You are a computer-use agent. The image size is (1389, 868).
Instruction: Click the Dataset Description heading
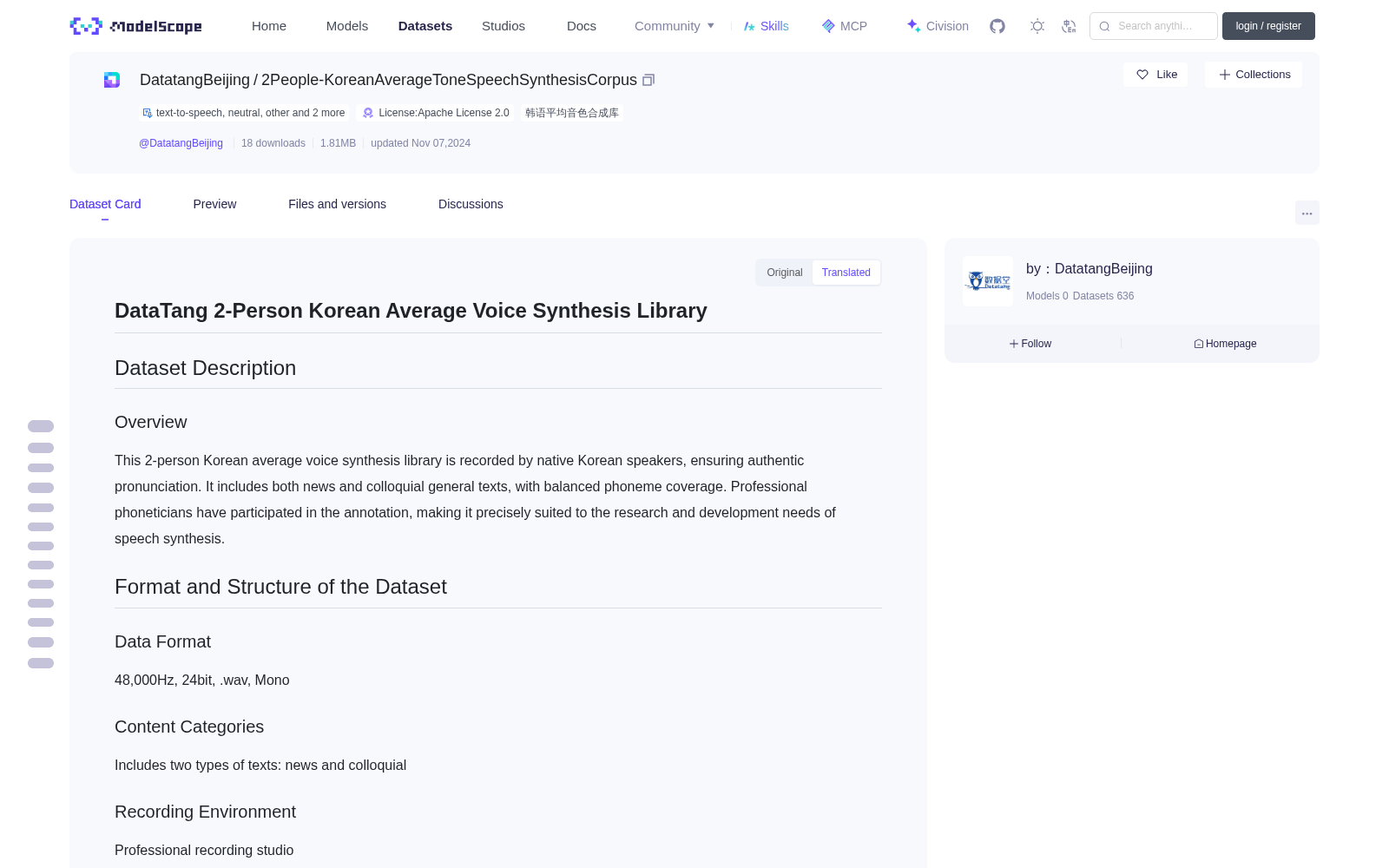pos(206,368)
